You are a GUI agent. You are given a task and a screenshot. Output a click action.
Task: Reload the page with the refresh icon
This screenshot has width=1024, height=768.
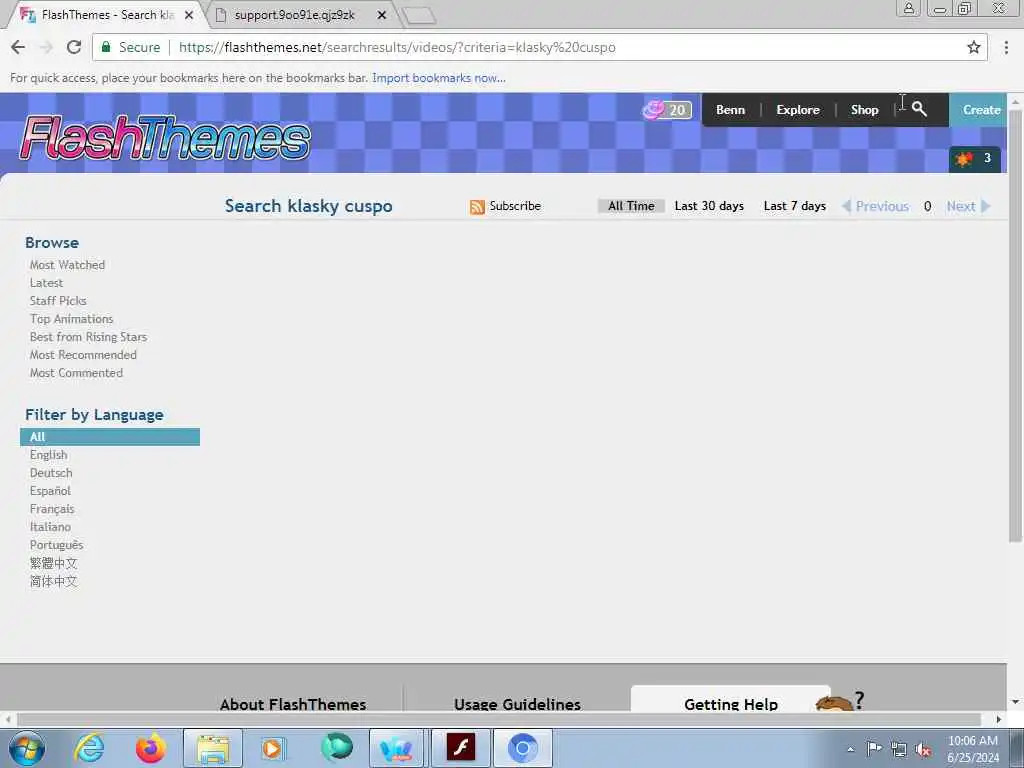click(x=74, y=47)
